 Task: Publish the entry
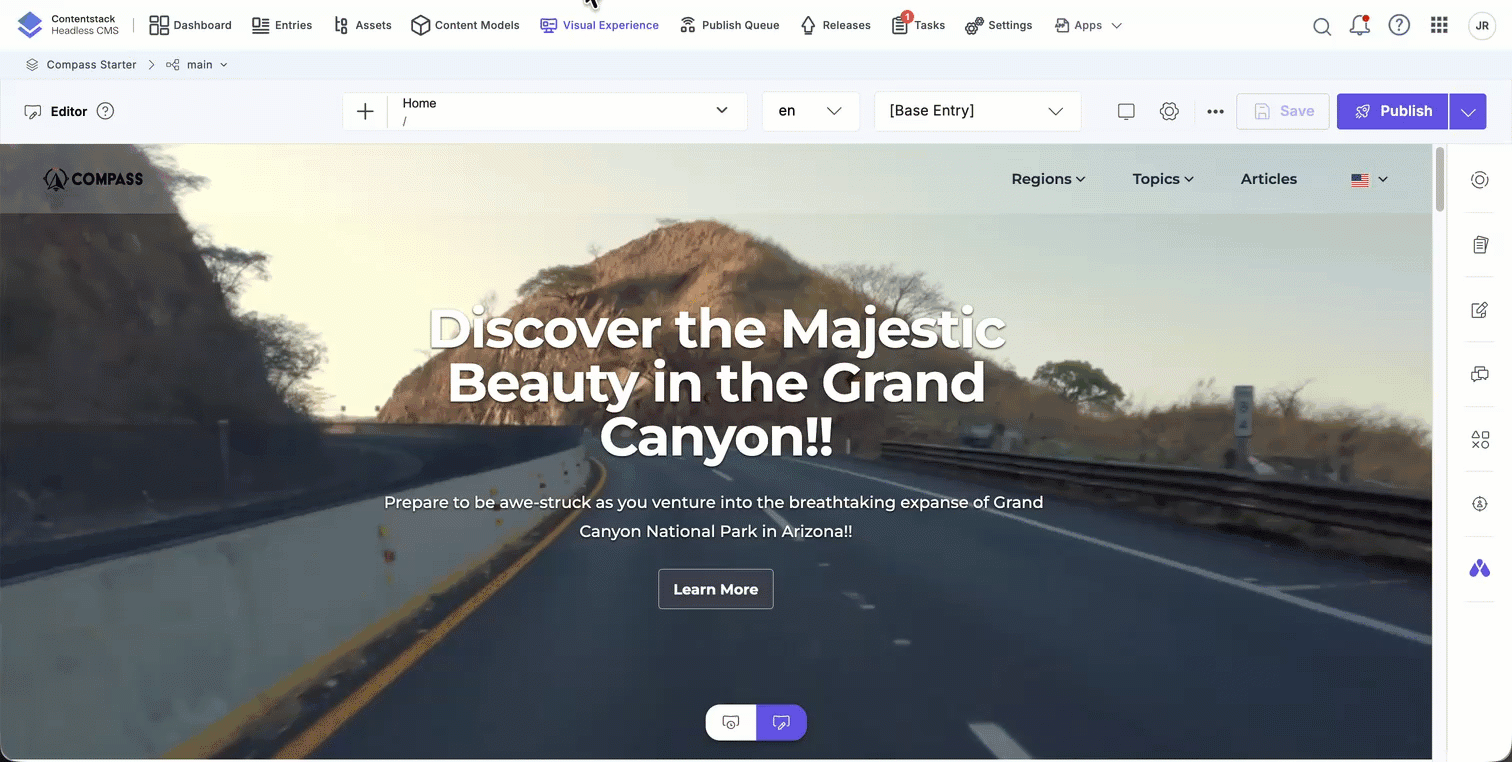pos(1392,111)
